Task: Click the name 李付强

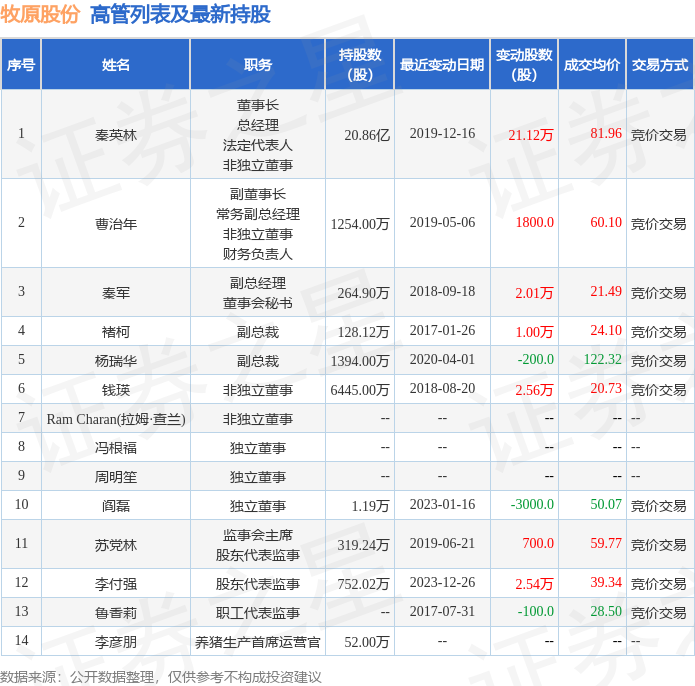Action: (116, 584)
